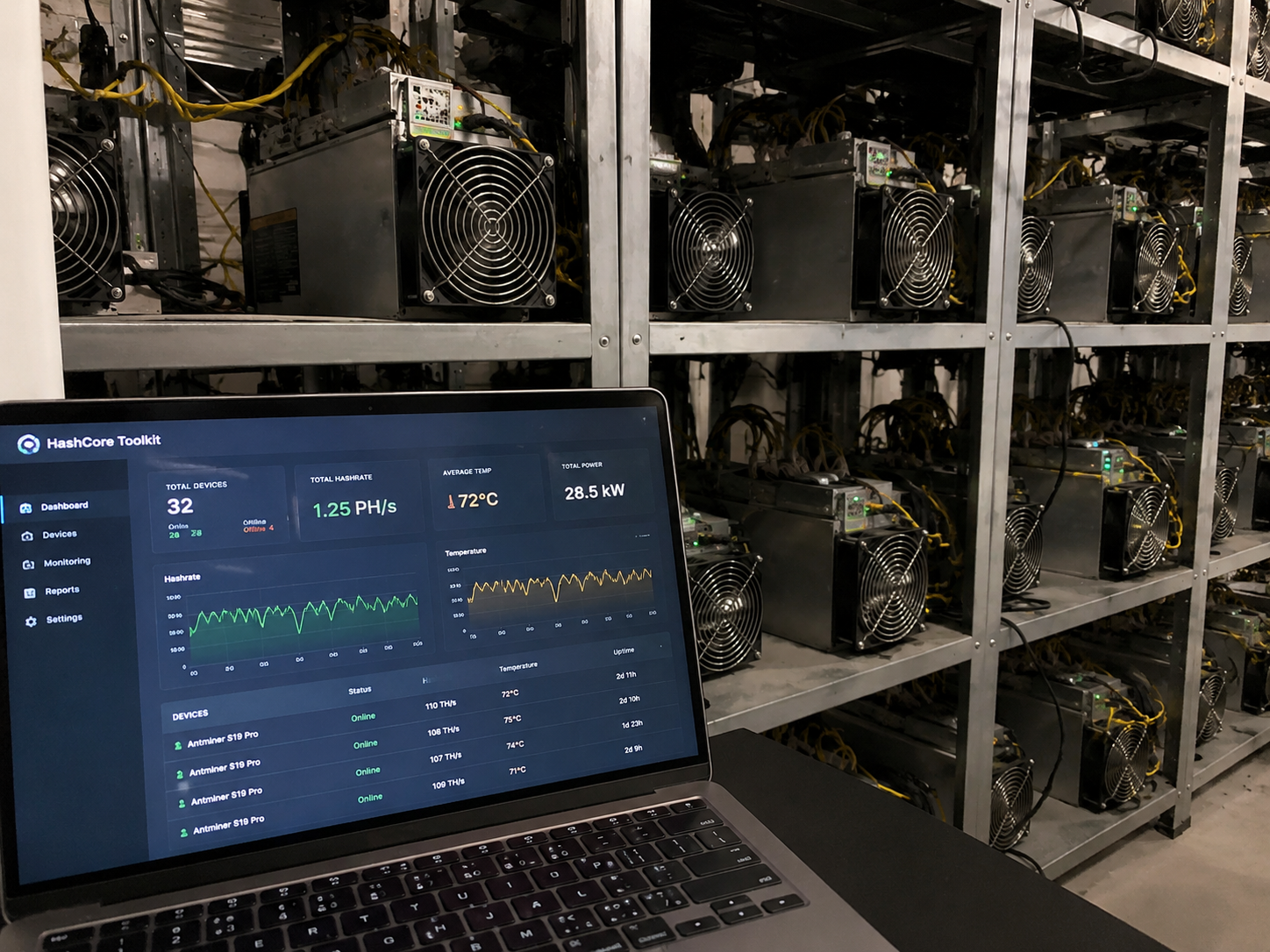Select the total devices value "32"
Image resolution: width=1270 pixels, height=952 pixels.
tap(180, 507)
